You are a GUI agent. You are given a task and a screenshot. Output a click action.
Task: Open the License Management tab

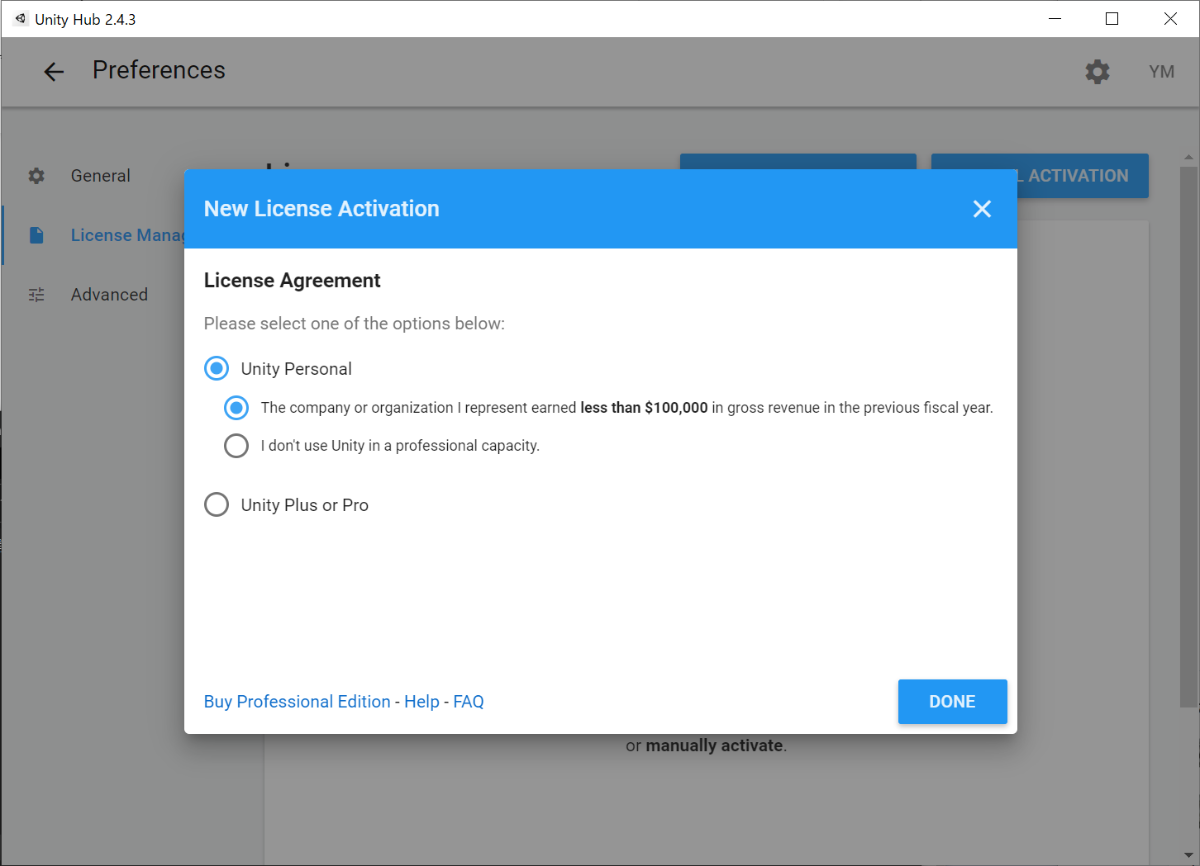point(127,235)
